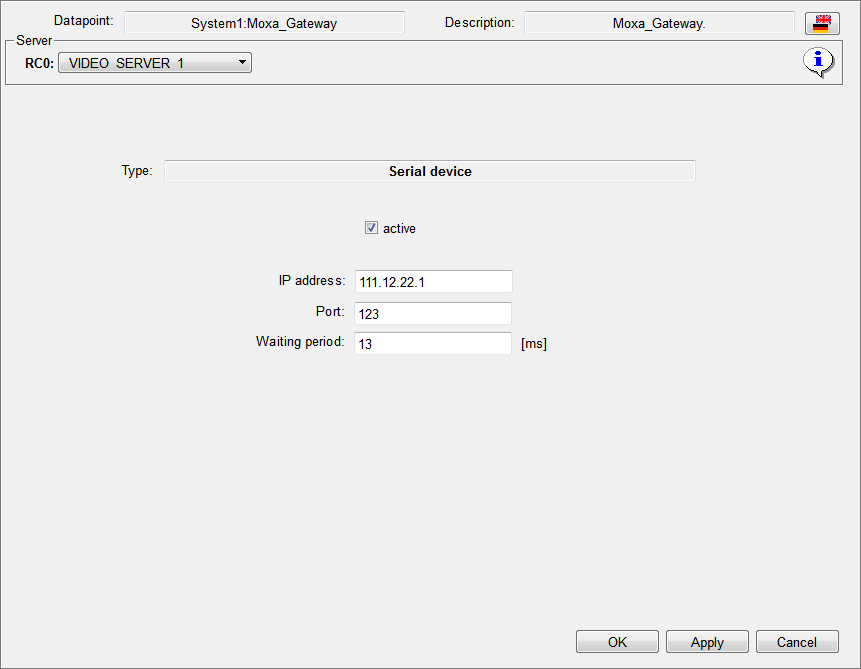Toggle the active checkbox

click(371, 228)
